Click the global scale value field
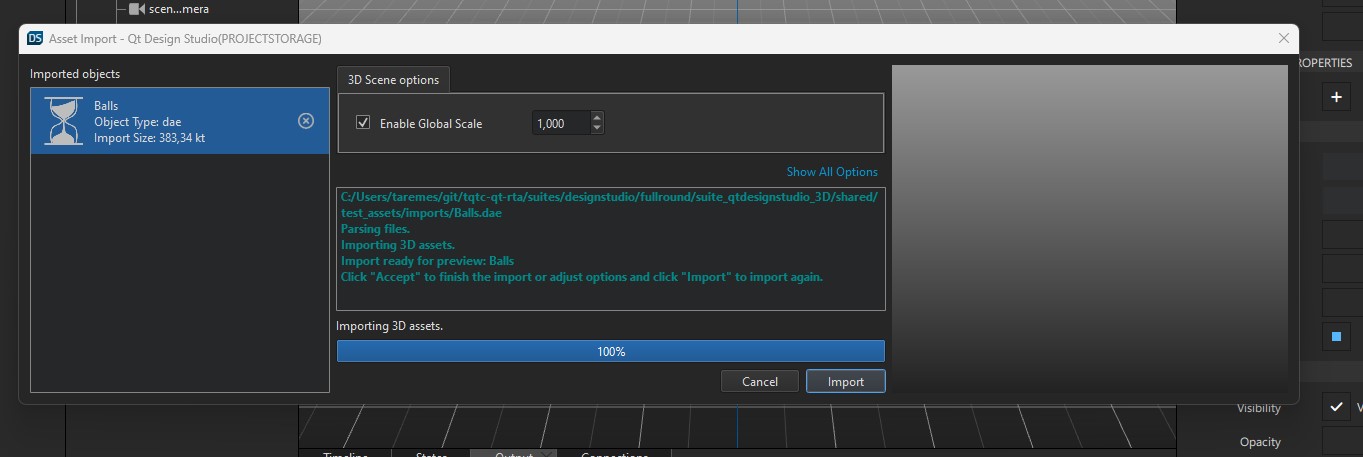Screen dimensions: 1363x457 [x=561, y=123]
